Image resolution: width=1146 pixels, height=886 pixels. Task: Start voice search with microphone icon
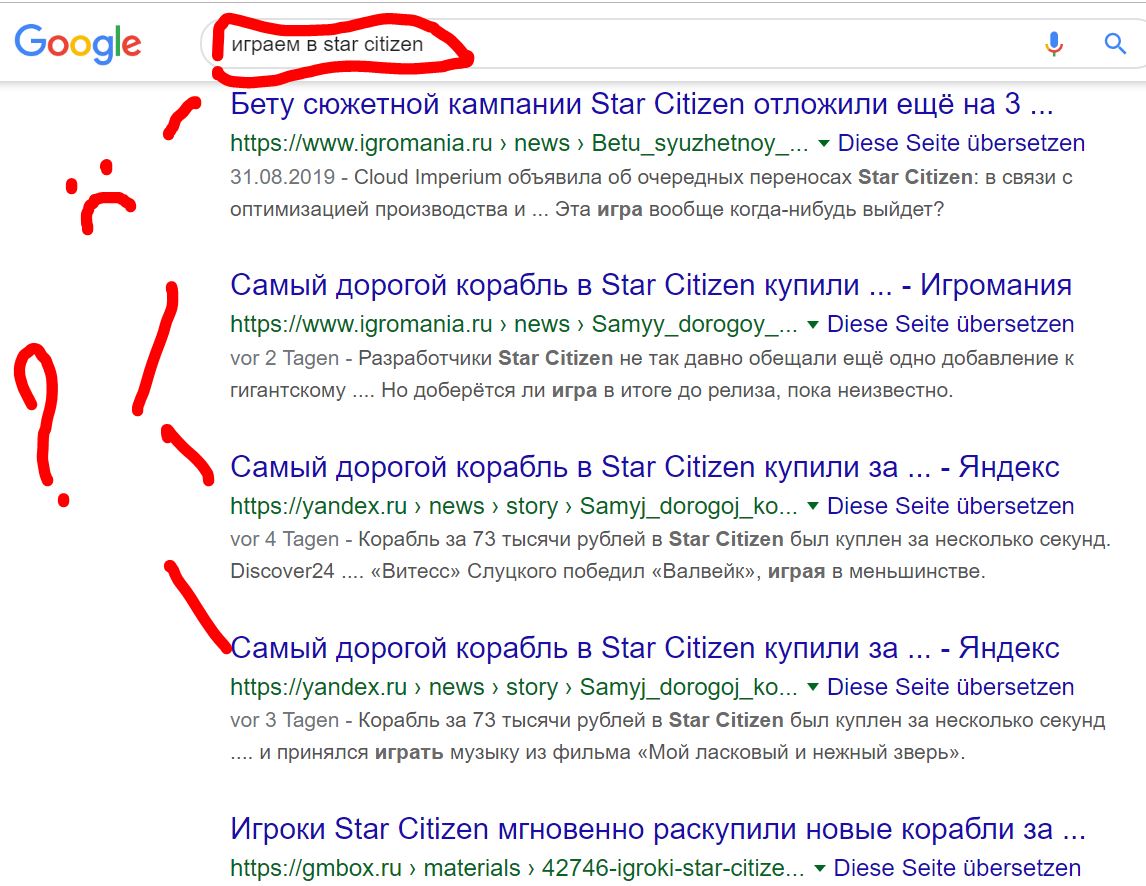coord(1053,44)
